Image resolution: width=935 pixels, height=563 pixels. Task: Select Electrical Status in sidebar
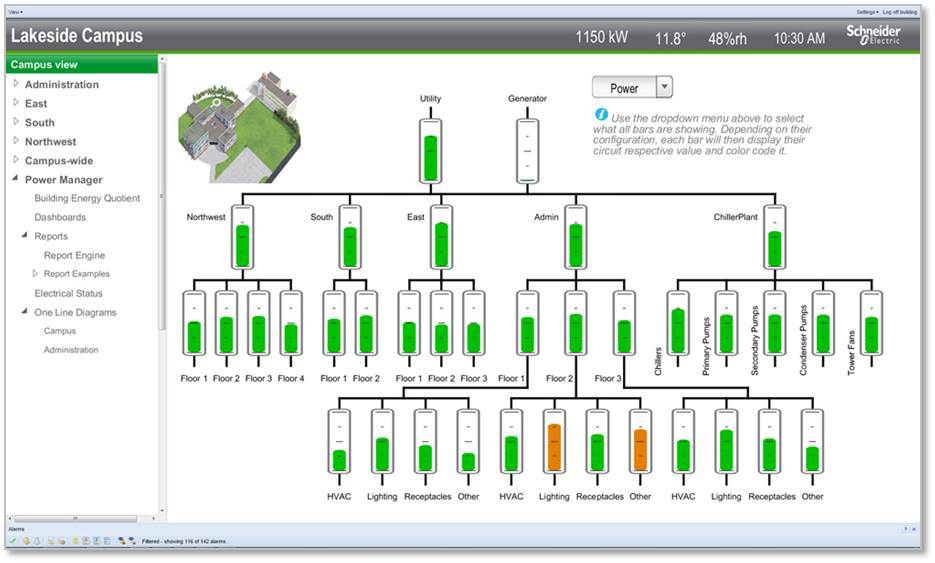click(x=68, y=293)
